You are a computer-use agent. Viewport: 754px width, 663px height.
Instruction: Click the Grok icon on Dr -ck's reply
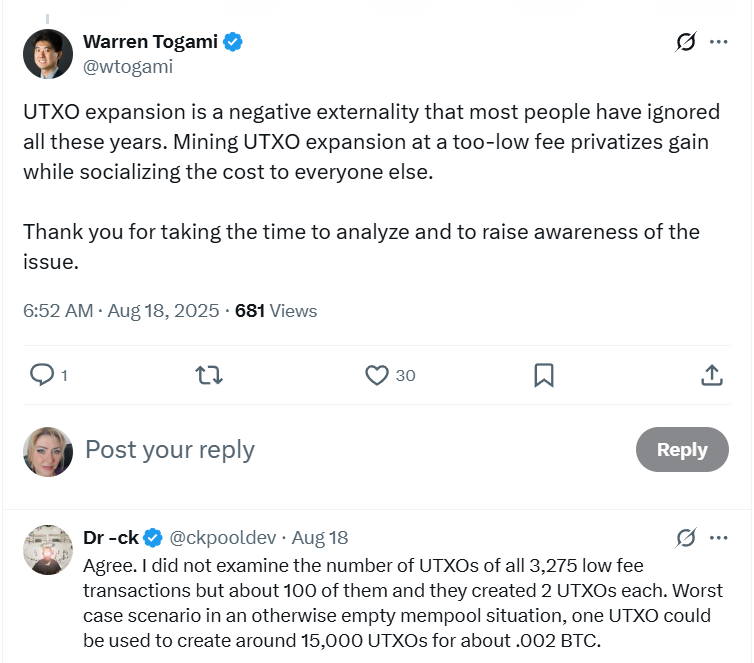pos(685,538)
